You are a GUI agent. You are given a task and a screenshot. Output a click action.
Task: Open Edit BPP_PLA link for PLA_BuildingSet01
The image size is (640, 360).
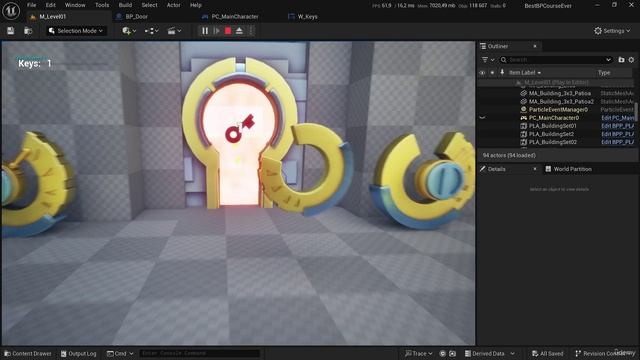618,126
